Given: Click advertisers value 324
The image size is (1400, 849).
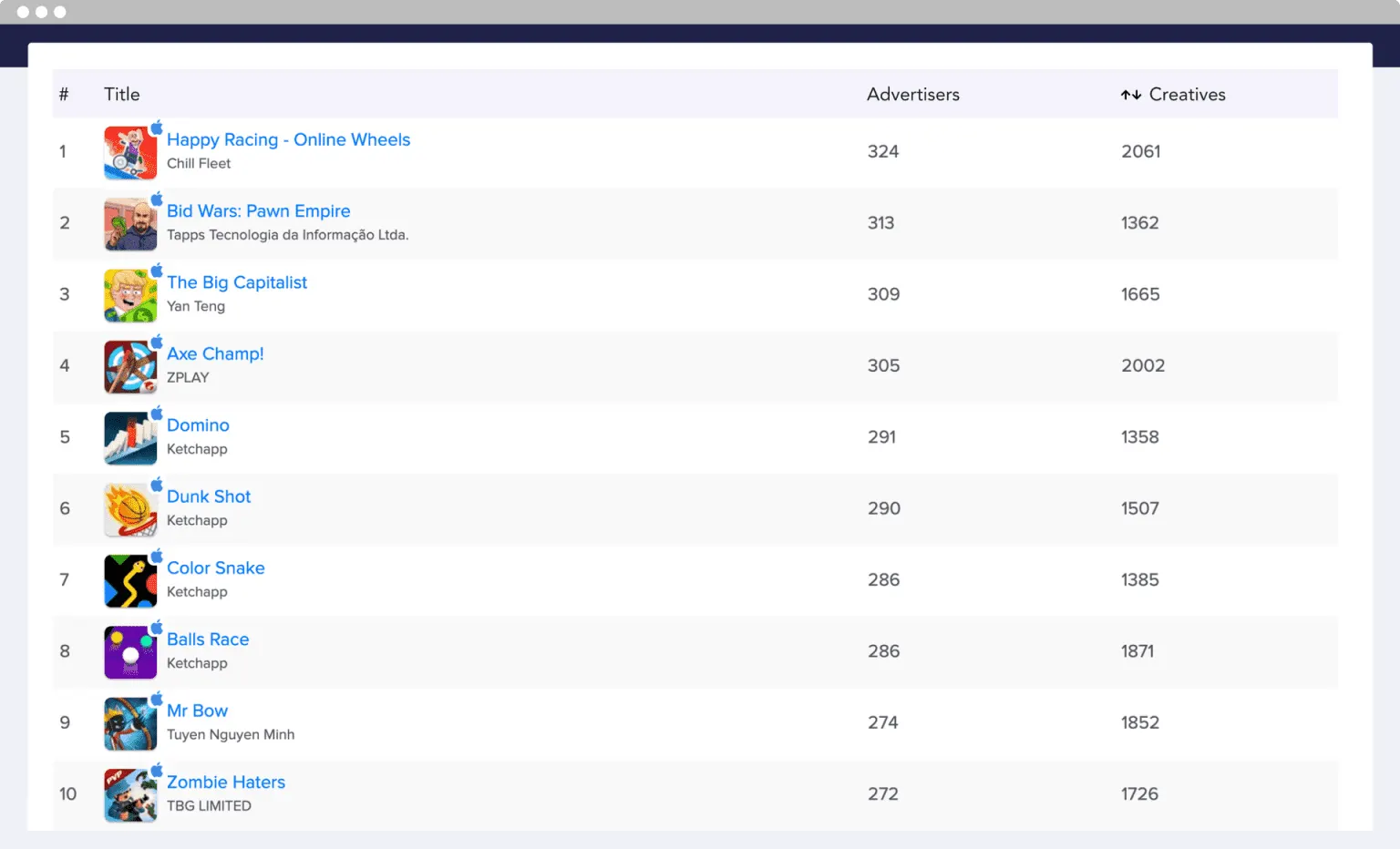Looking at the screenshot, I should point(883,152).
